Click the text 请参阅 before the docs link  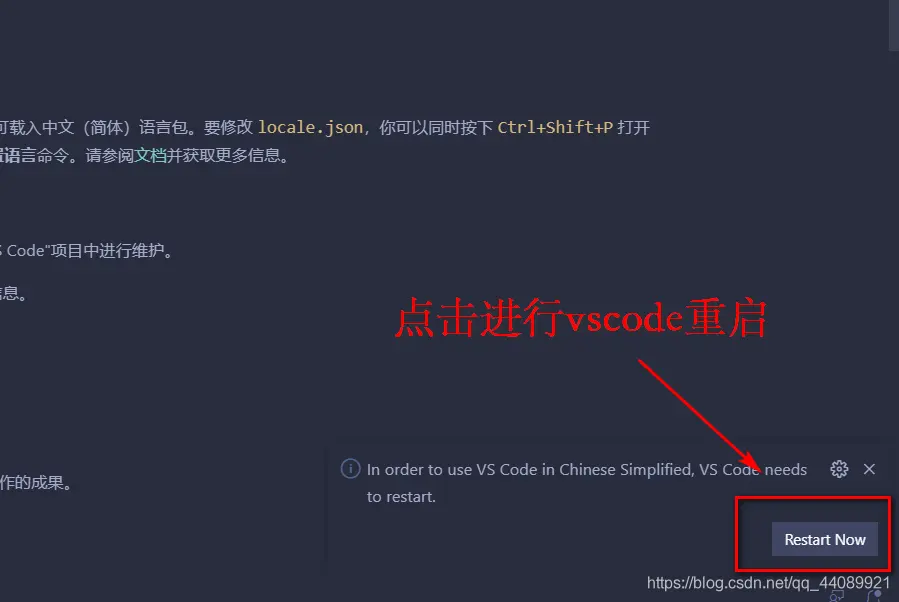[110, 155]
